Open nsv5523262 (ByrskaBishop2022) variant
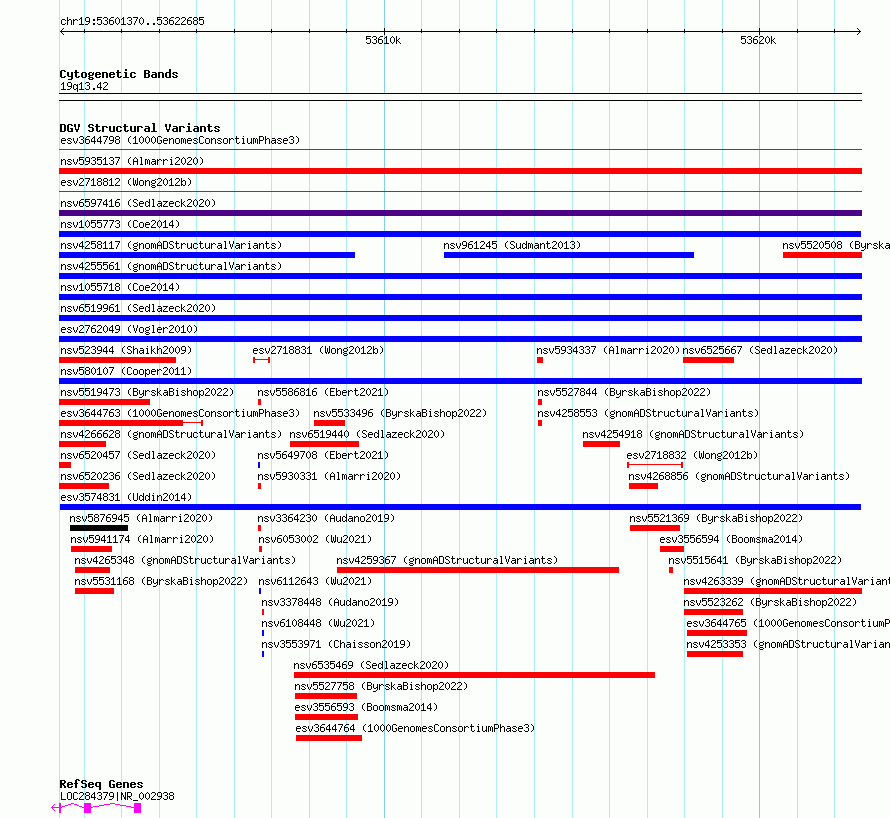 point(770,602)
